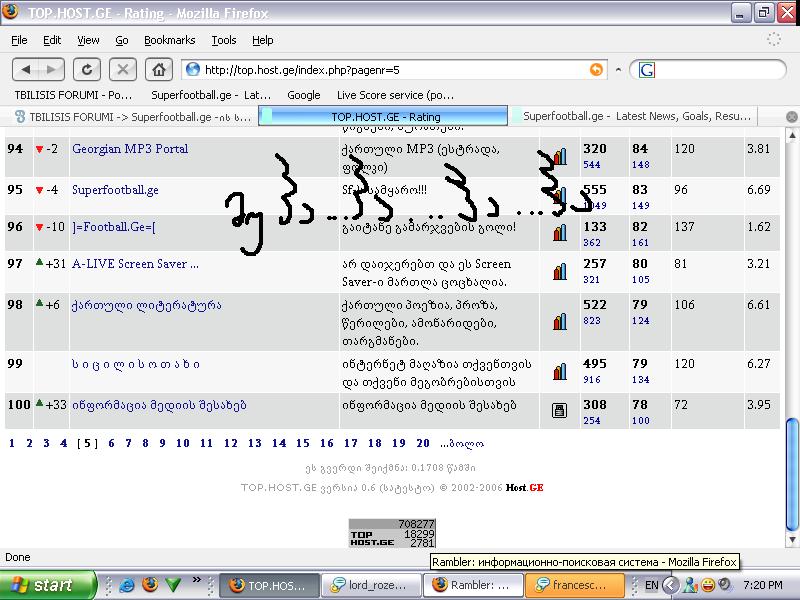
Task: Open the Bookmarks menu
Action: pyautogui.click(x=169, y=40)
